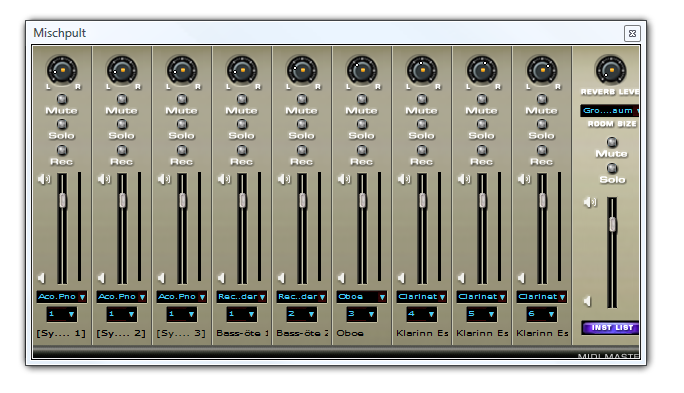Click the pan knob on the Oboe channel

tap(362, 70)
